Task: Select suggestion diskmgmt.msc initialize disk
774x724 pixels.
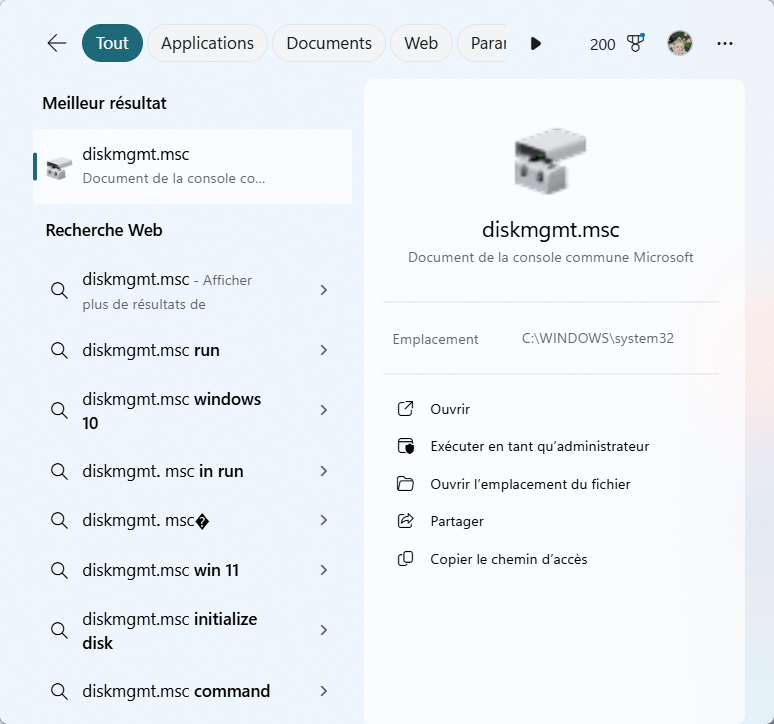Action: [193, 631]
